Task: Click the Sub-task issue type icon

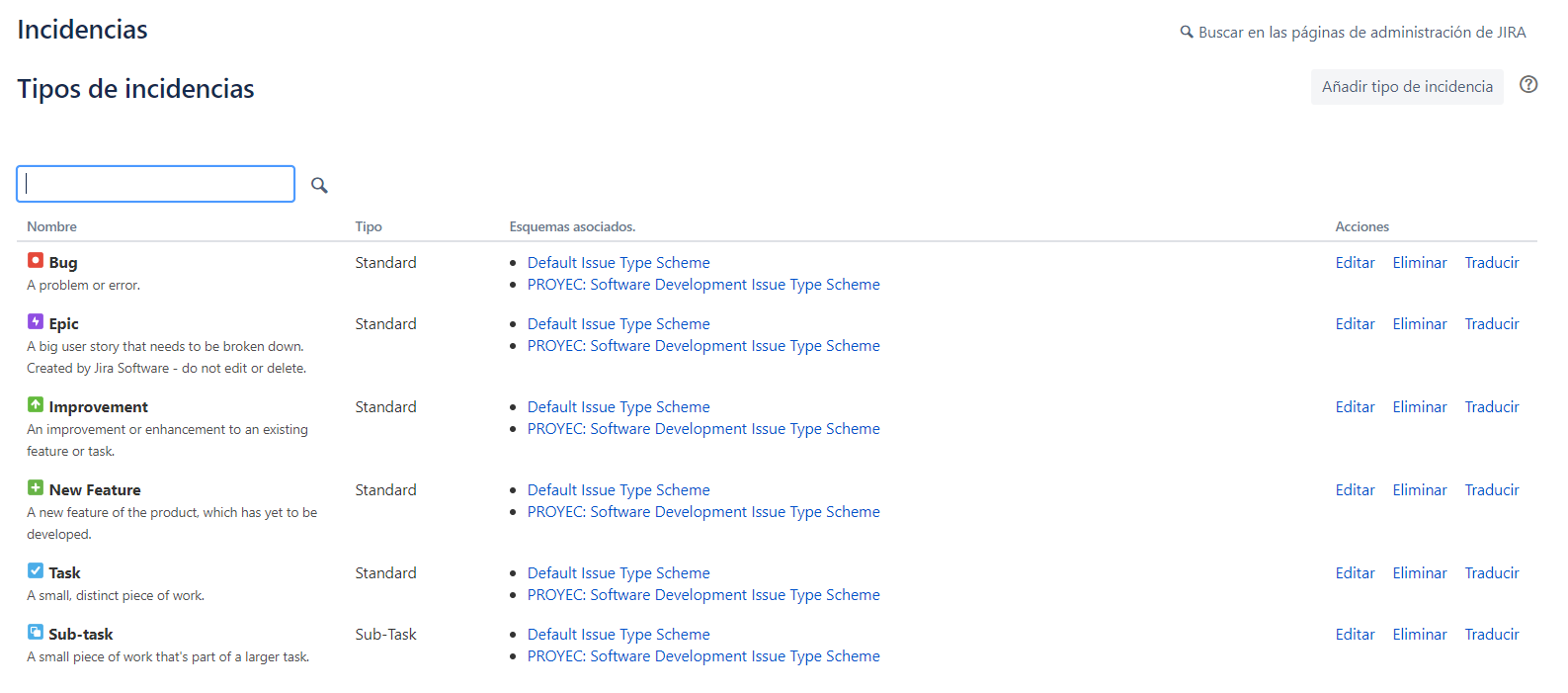Action: (36, 632)
